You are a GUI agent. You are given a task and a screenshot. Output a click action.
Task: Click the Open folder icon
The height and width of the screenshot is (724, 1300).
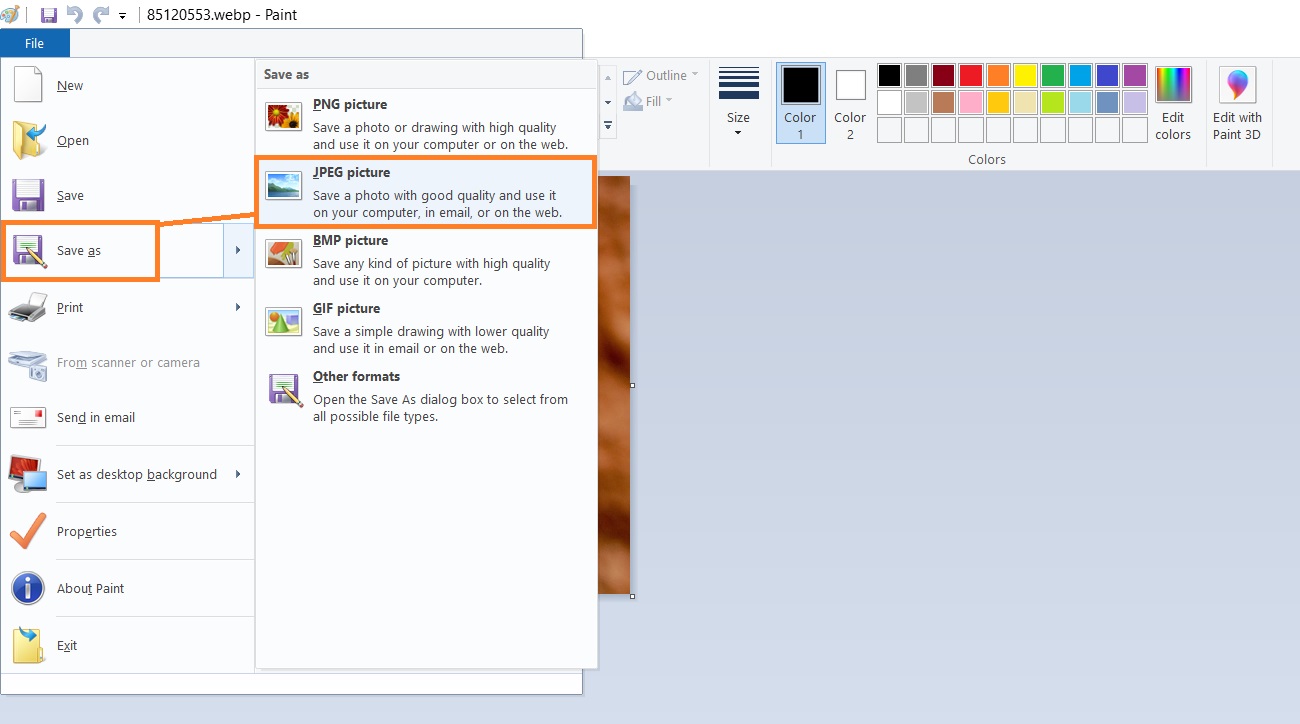coord(27,139)
